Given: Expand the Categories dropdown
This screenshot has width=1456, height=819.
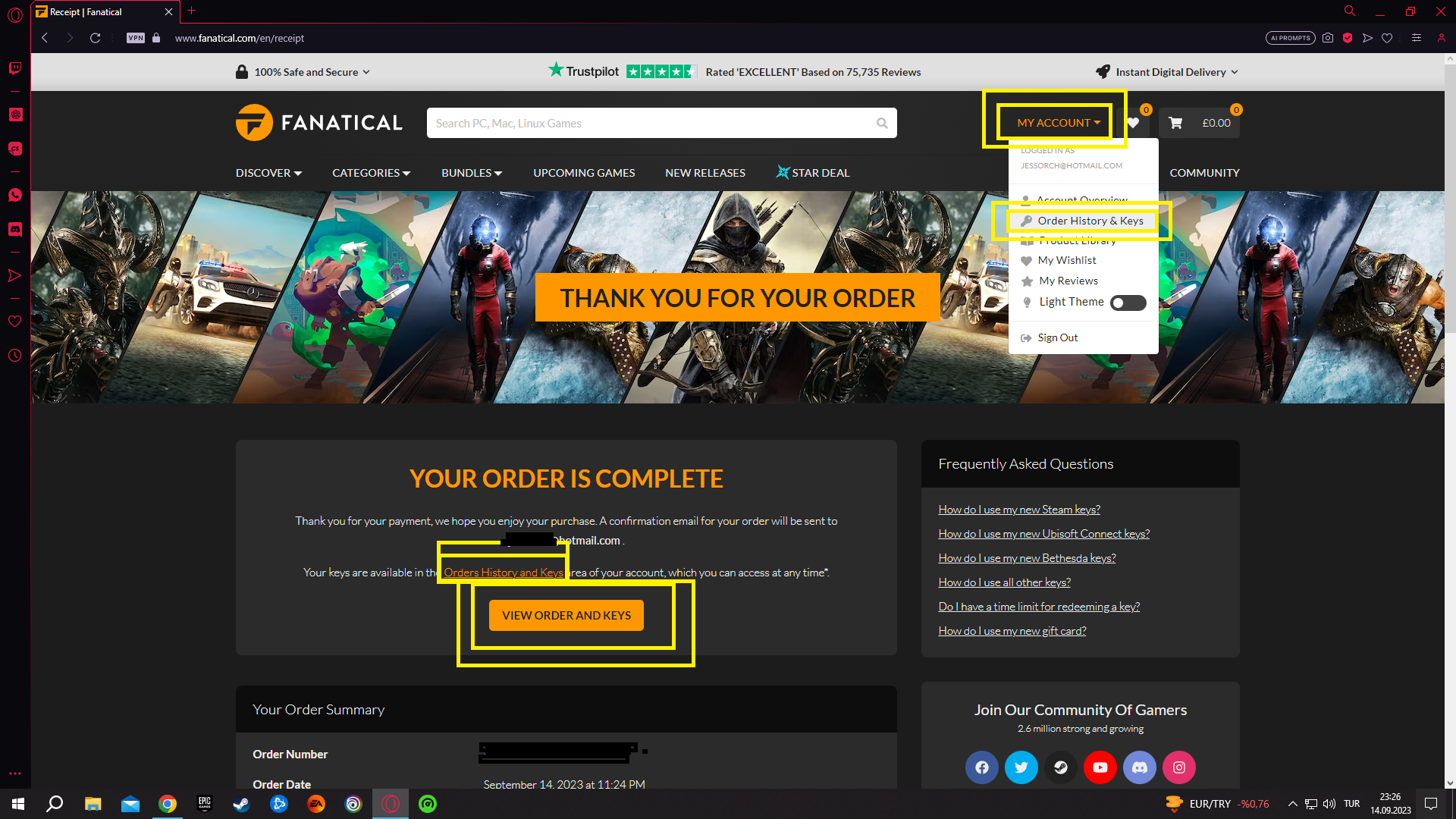Looking at the screenshot, I should 371,173.
